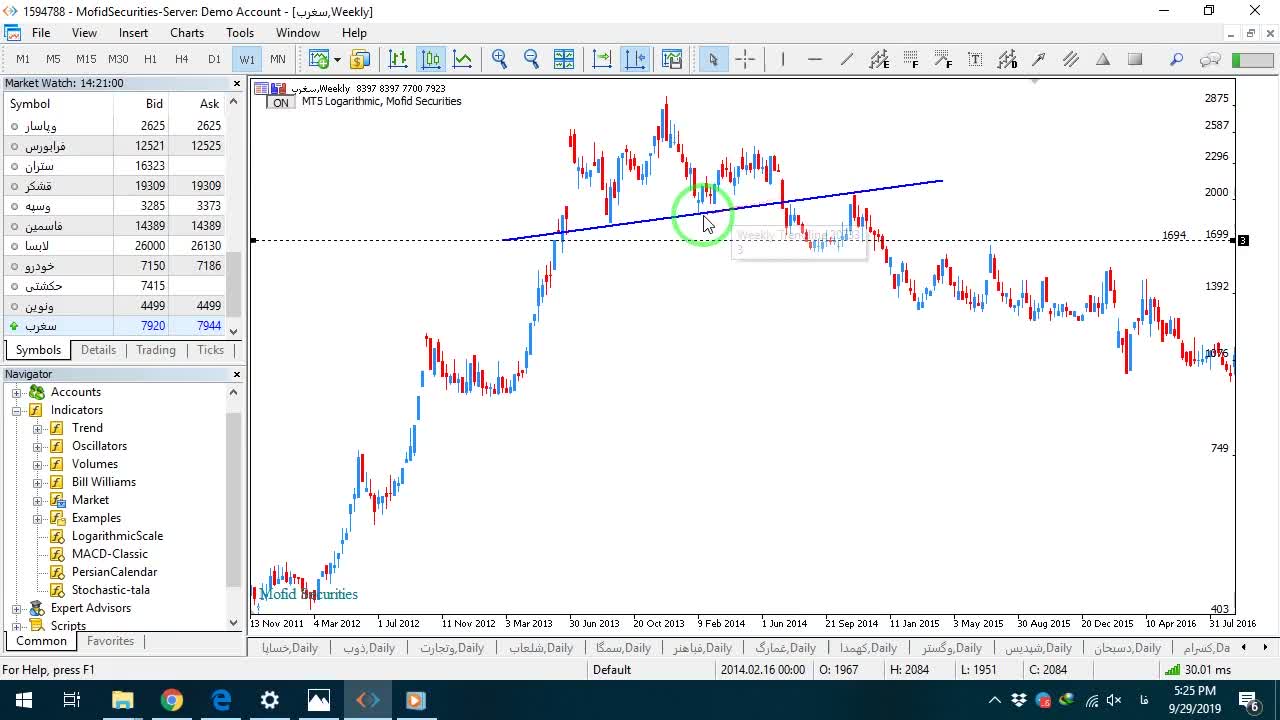Open the chart Templates icon
Image resolution: width=1280 pixels, height=720 pixels.
click(x=672, y=59)
